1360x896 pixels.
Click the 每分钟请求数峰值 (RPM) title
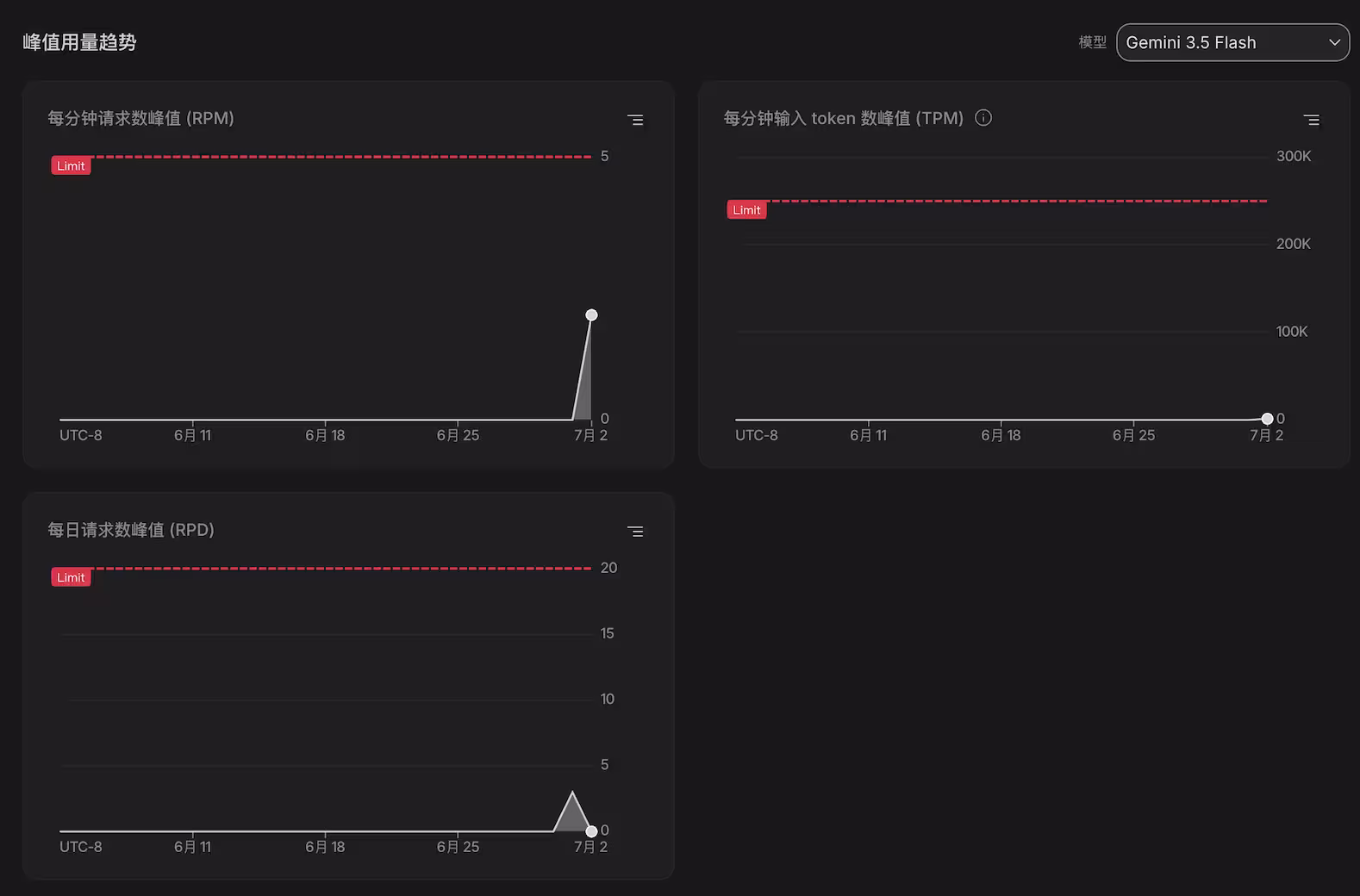(140, 118)
